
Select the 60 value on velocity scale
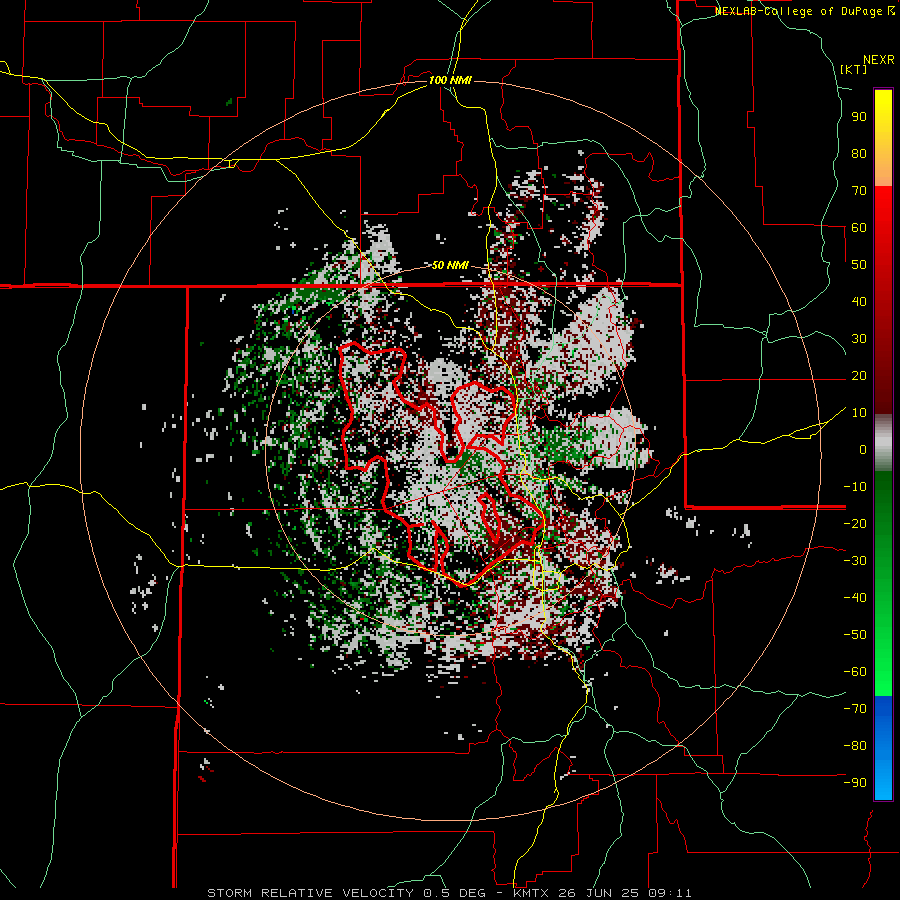coord(859,228)
